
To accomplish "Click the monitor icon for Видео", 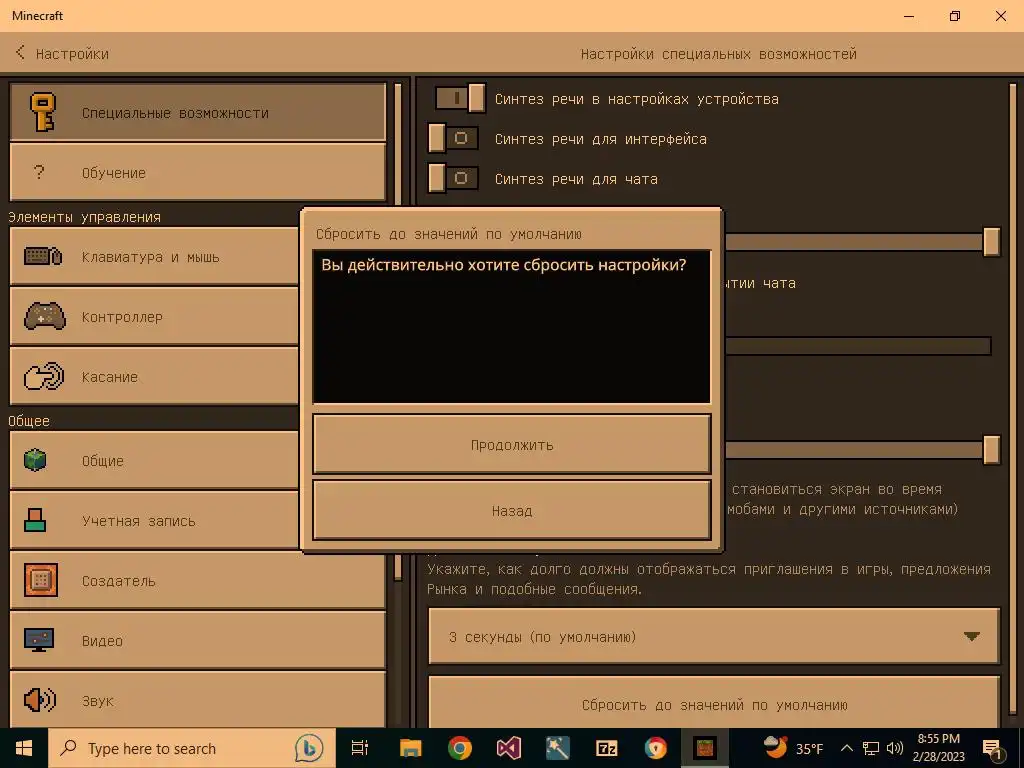I will (39, 640).
